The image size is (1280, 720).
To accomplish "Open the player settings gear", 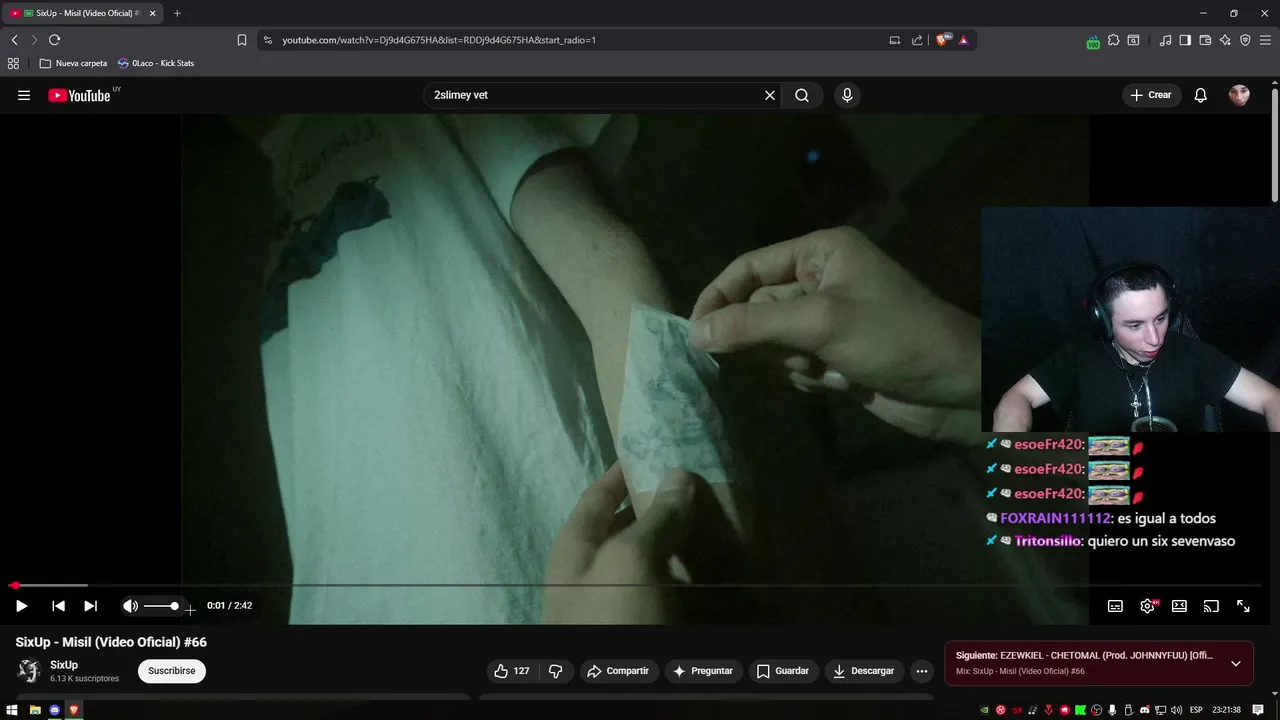I will [x=1147, y=606].
